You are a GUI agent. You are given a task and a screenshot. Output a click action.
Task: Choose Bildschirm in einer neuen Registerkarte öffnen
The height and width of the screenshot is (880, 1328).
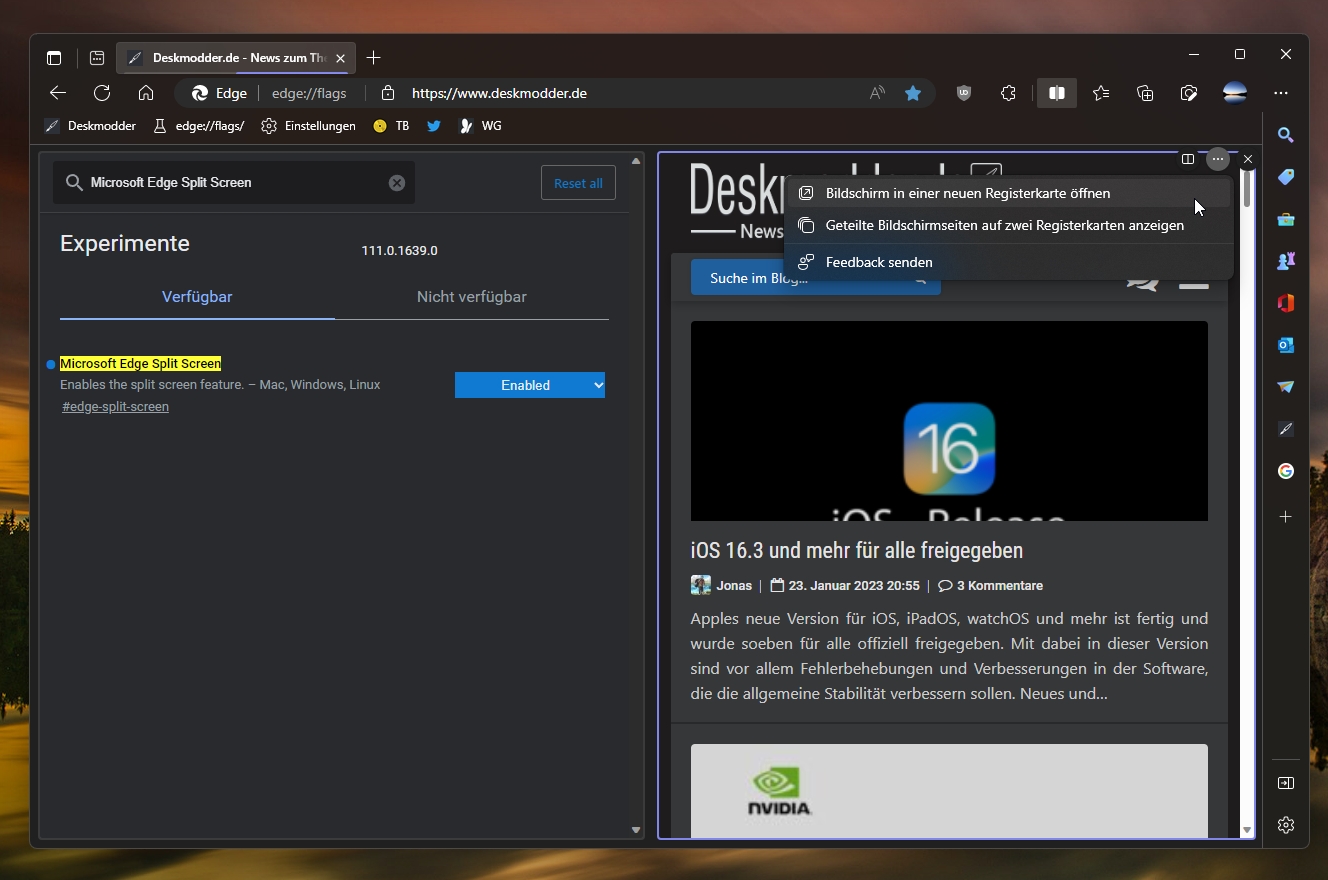pyautogui.click(x=1008, y=193)
